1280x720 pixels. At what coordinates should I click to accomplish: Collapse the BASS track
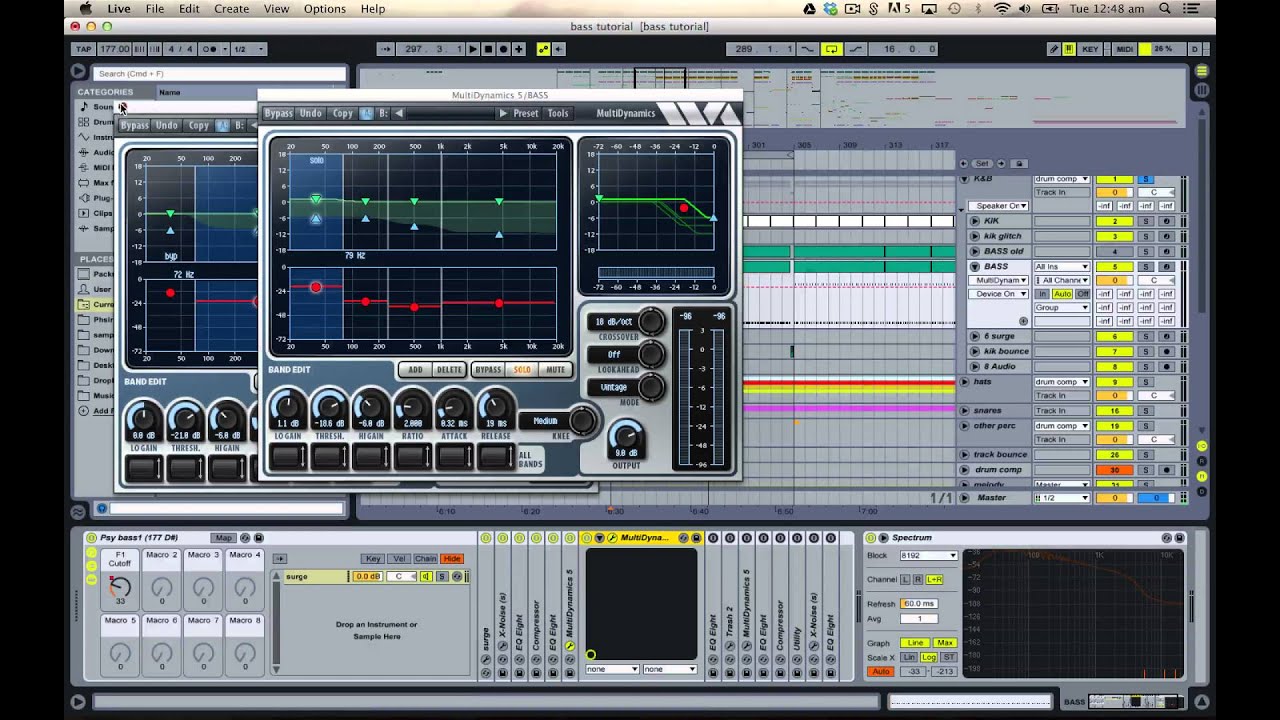pos(975,267)
